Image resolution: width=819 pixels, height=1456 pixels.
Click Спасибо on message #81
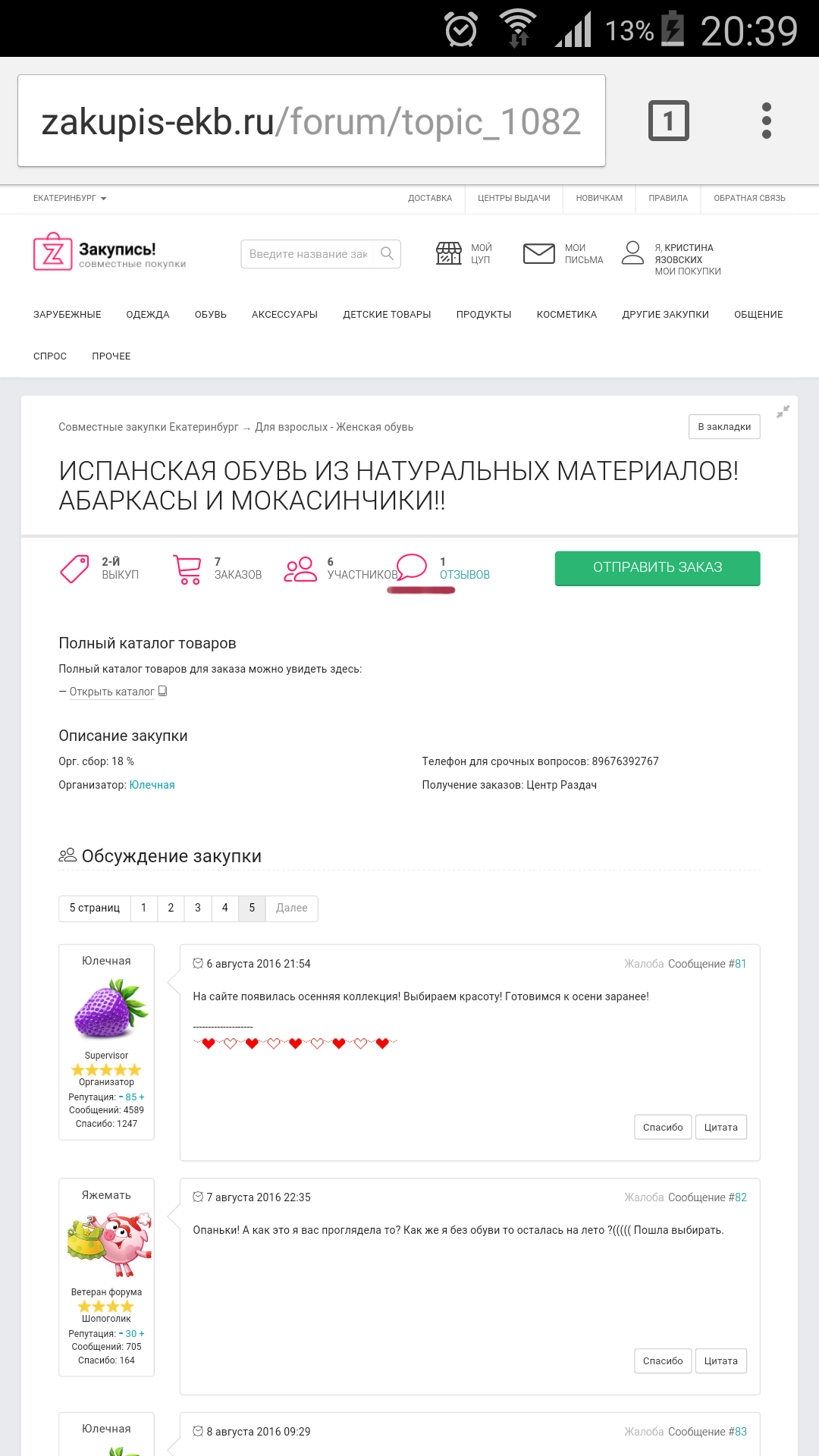pyautogui.click(x=663, y=1128)
